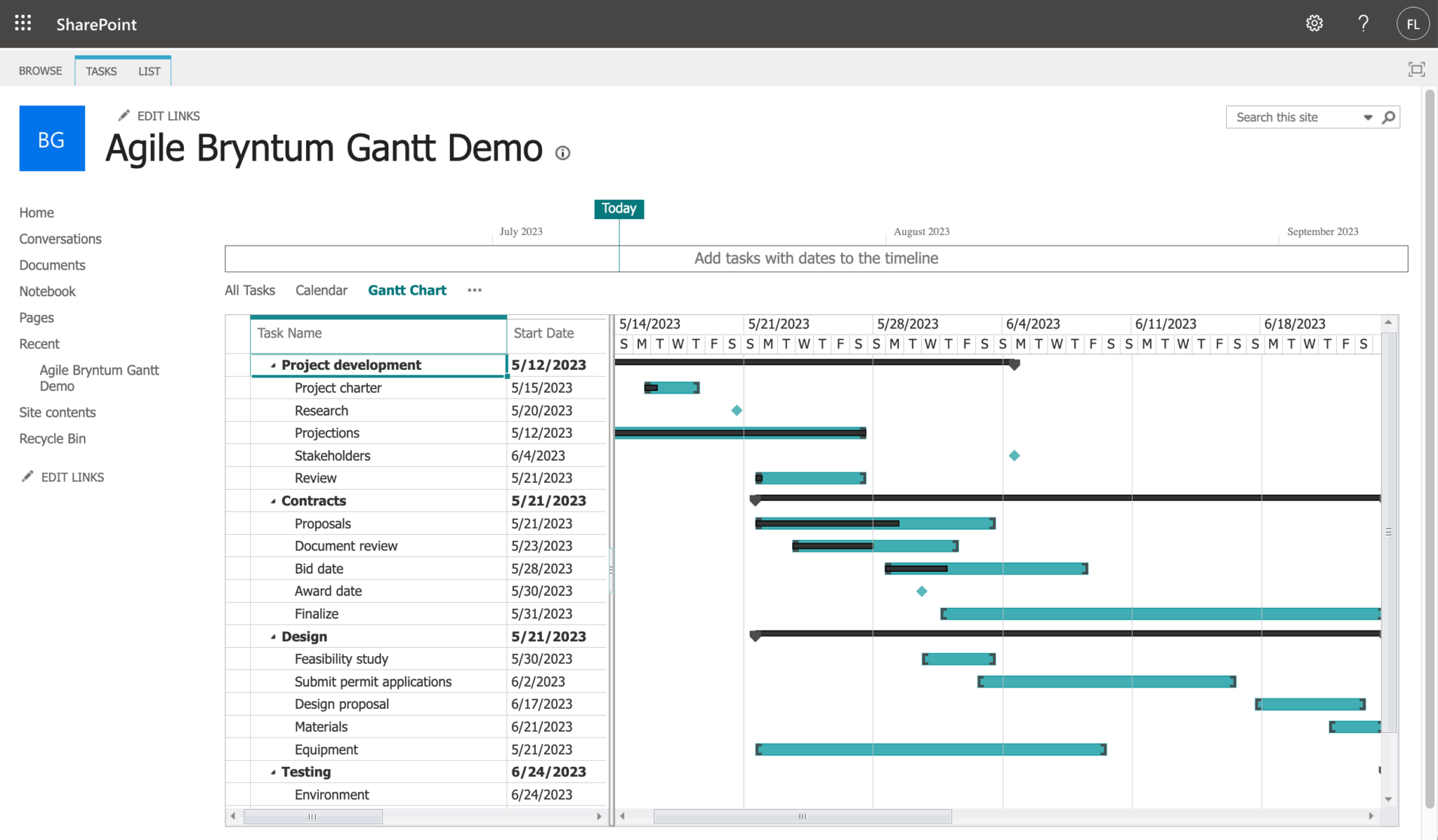The image size is (1438, 840).
Task: Click the search magnifier icon
Action: point(1388,116)
